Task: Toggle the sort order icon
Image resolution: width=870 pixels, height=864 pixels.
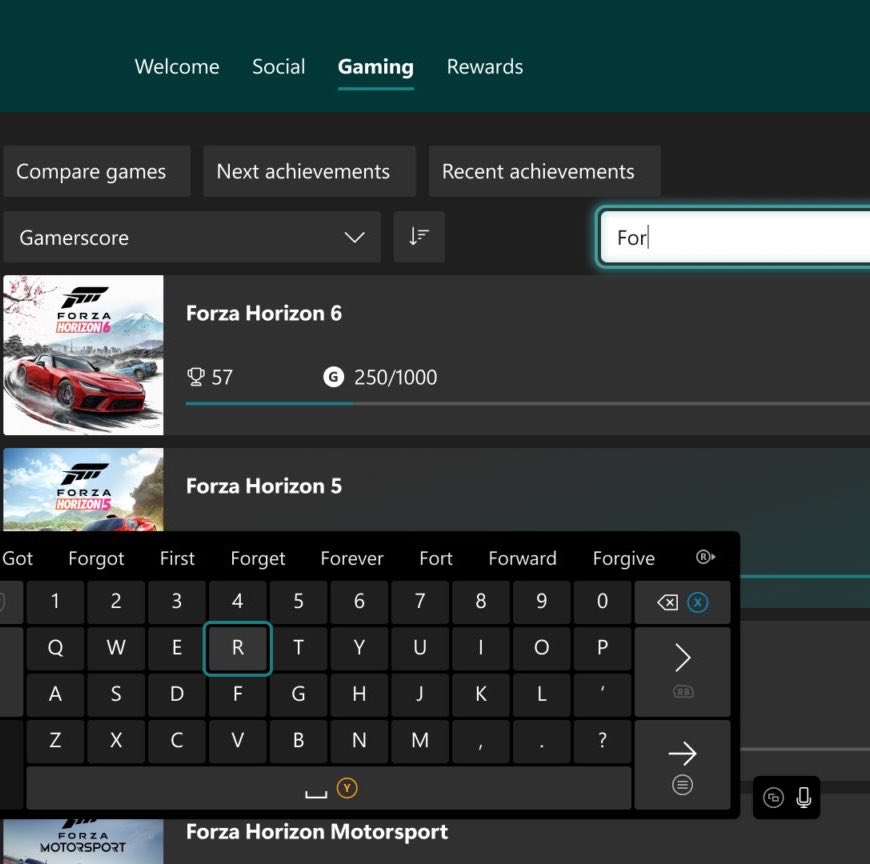Action: 419,237
